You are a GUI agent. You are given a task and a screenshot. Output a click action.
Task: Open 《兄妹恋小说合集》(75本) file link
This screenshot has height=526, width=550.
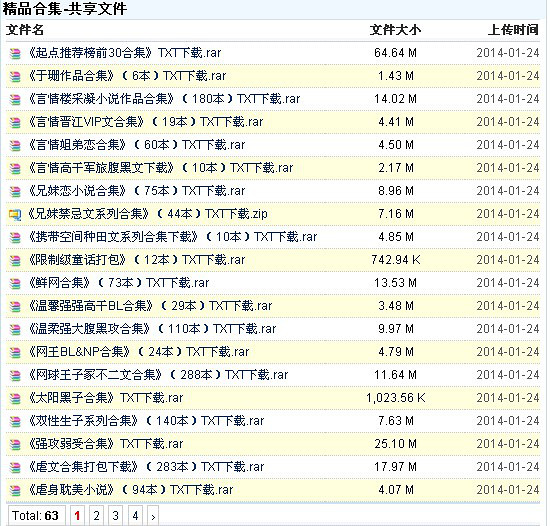point(137,191)
